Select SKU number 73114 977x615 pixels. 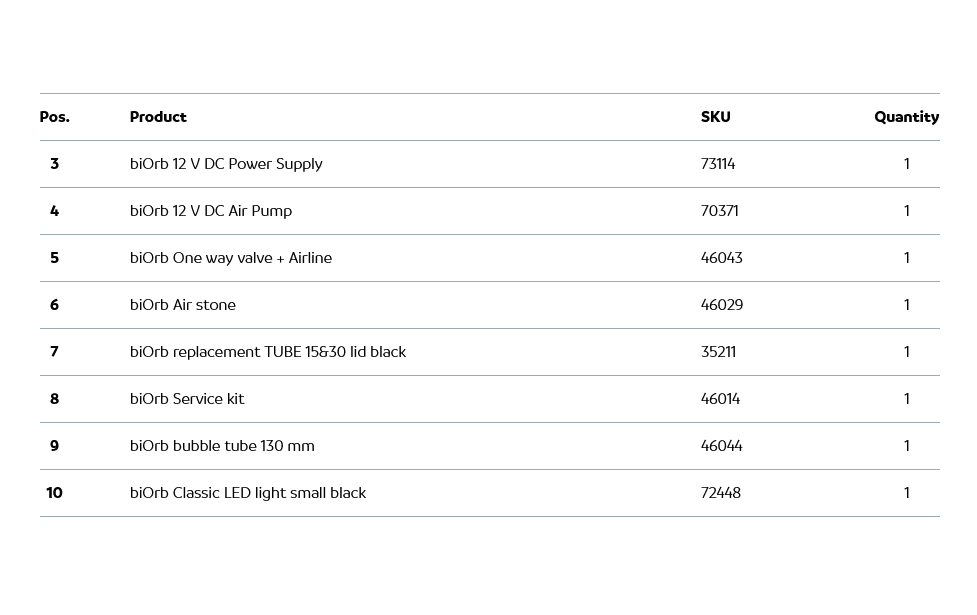[718, 164]
